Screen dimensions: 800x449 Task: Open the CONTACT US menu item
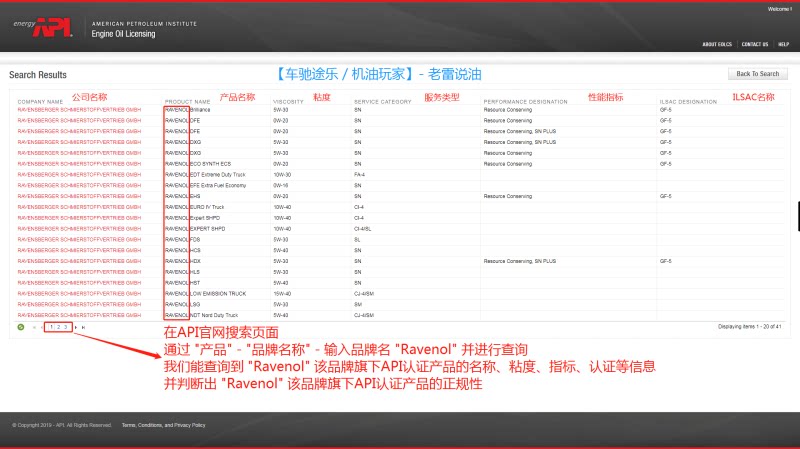click(x=755, y=44)
